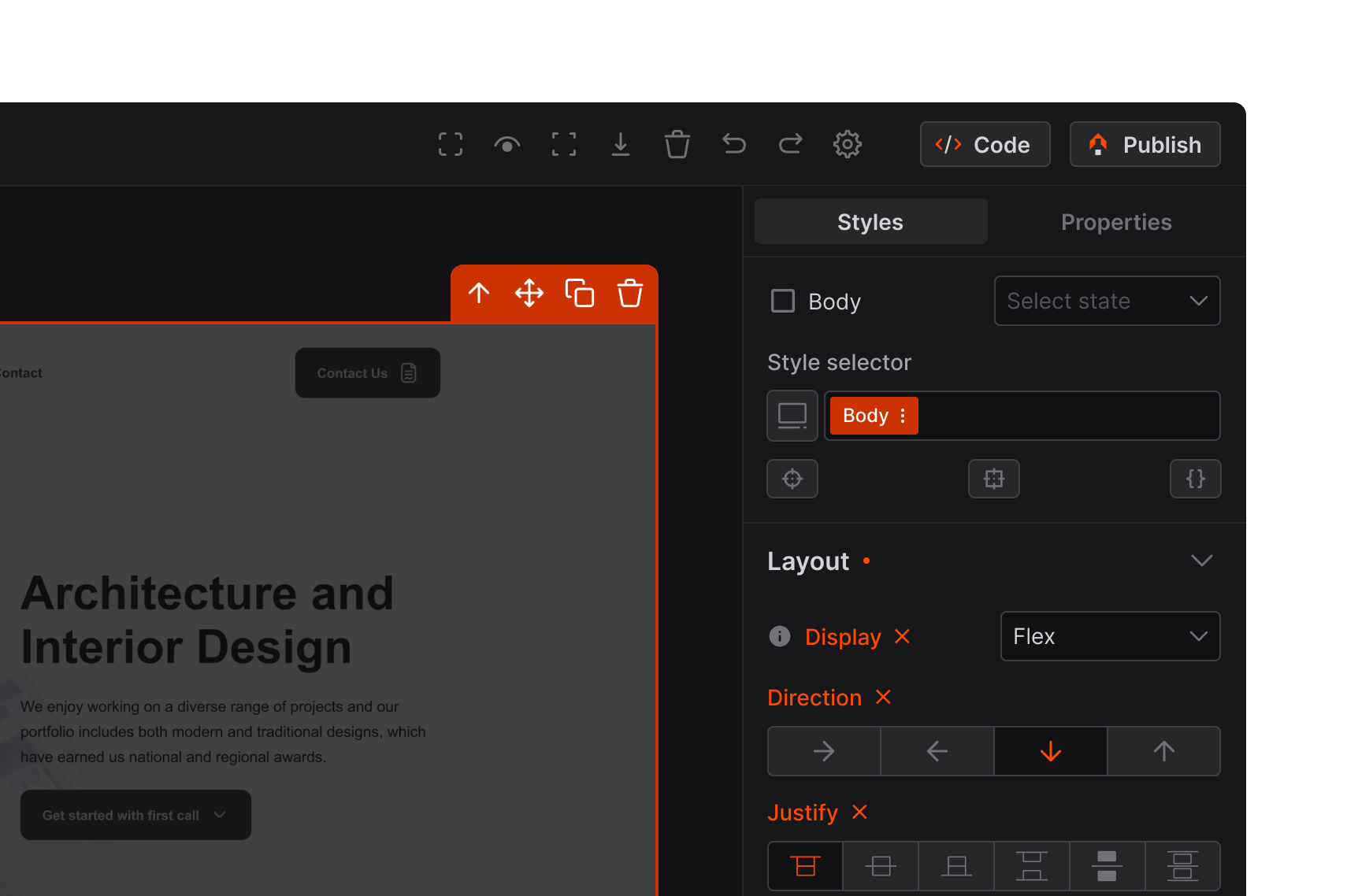The width and height of the screenshot is (1358, 896).
Task: Tick the Body checkbox
Action: [x=783, y=301]
